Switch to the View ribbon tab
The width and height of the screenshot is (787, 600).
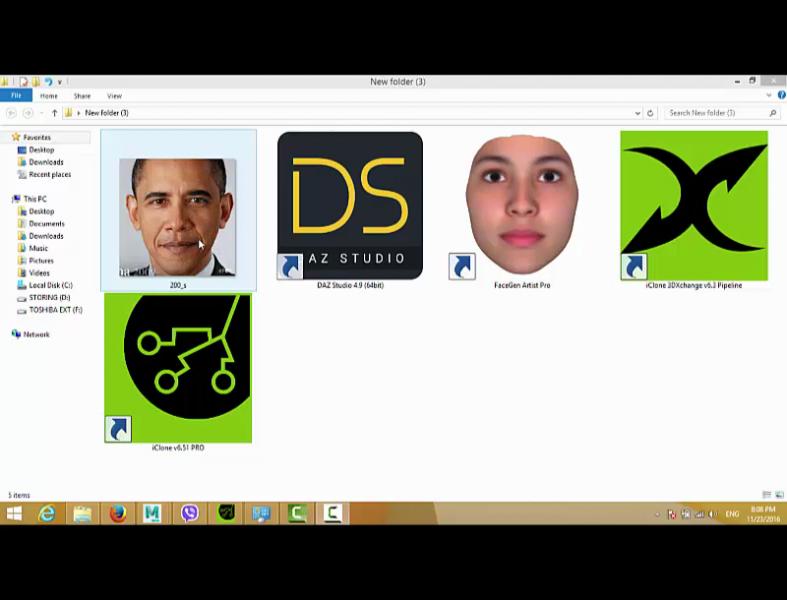[114, 96]
